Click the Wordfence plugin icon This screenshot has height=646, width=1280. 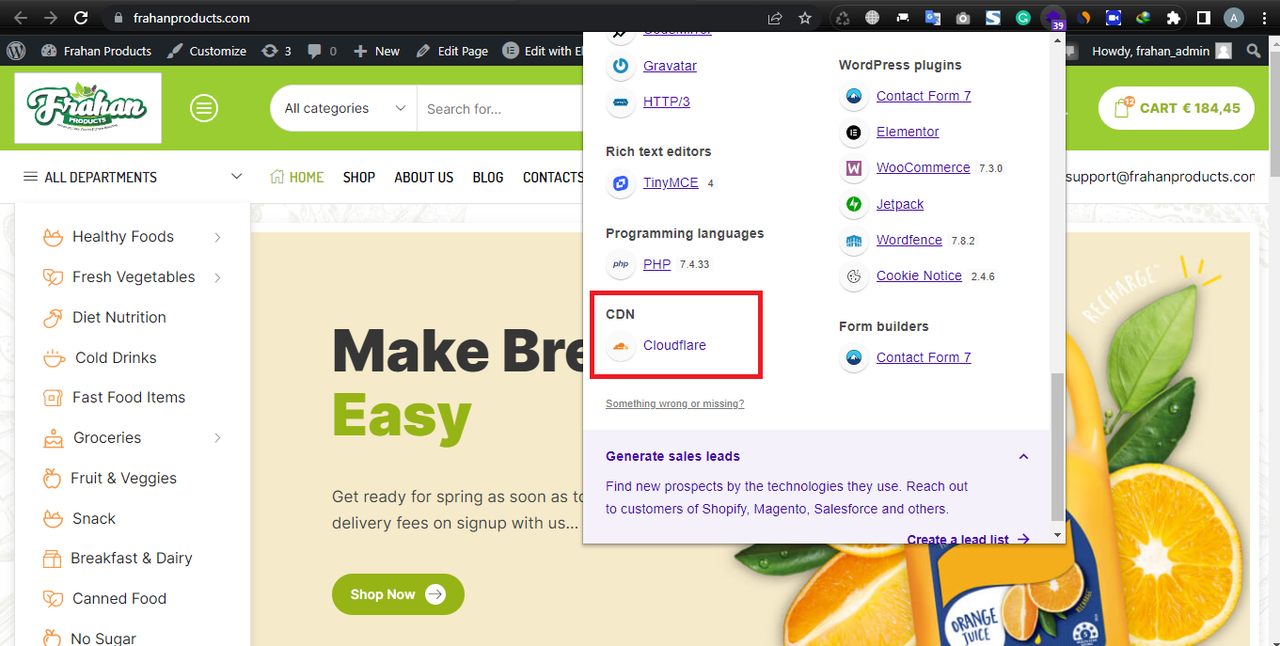point(854,240)
